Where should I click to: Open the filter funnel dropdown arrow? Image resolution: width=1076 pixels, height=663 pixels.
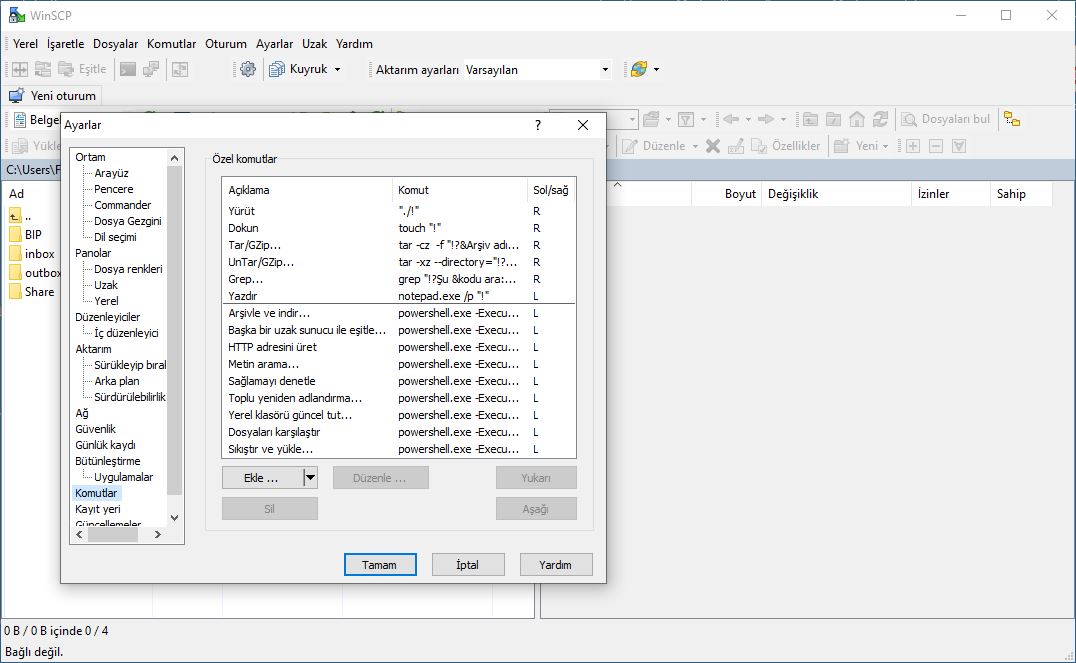click(703, 119)
